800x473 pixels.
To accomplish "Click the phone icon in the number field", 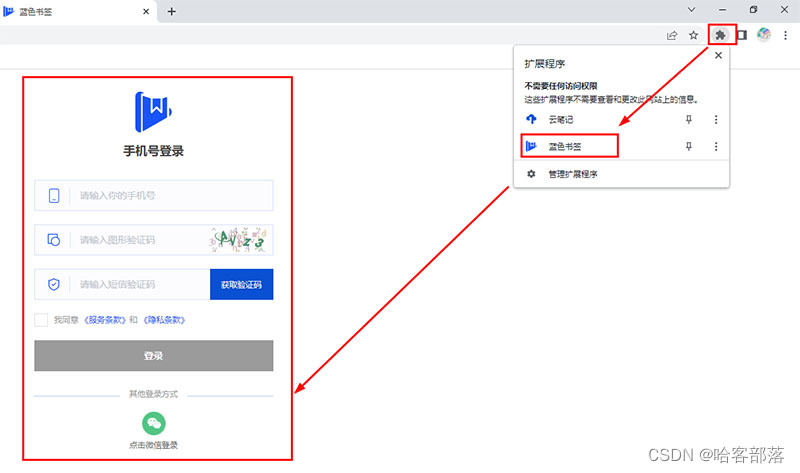I will tap(54, 195).
